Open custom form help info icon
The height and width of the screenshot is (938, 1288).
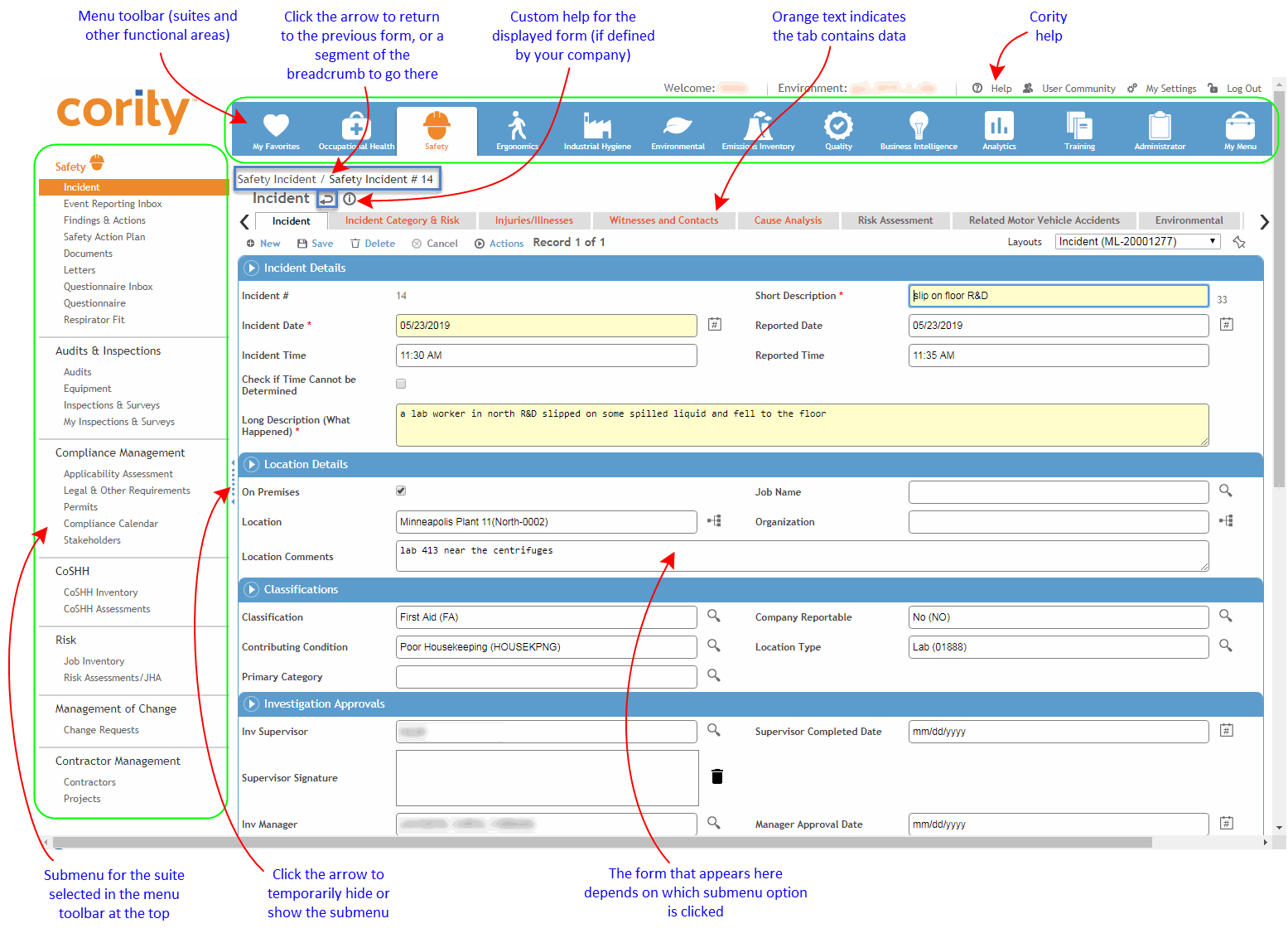pos(350,199)
